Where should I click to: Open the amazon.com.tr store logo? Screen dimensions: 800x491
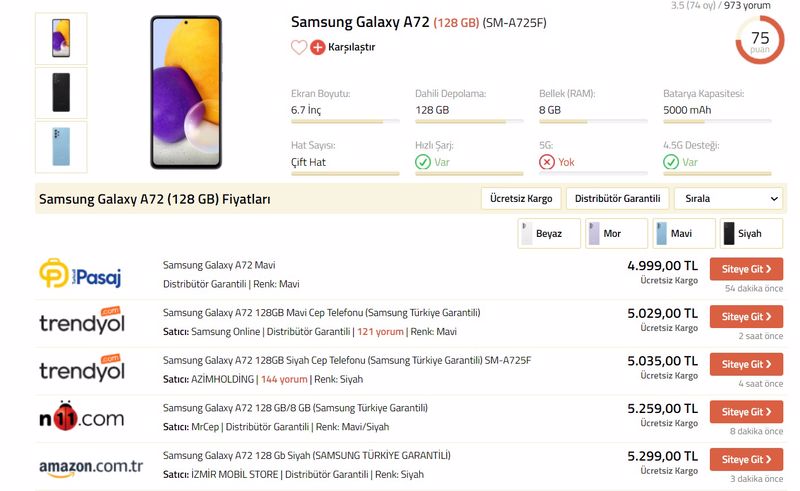pos(91,468)
